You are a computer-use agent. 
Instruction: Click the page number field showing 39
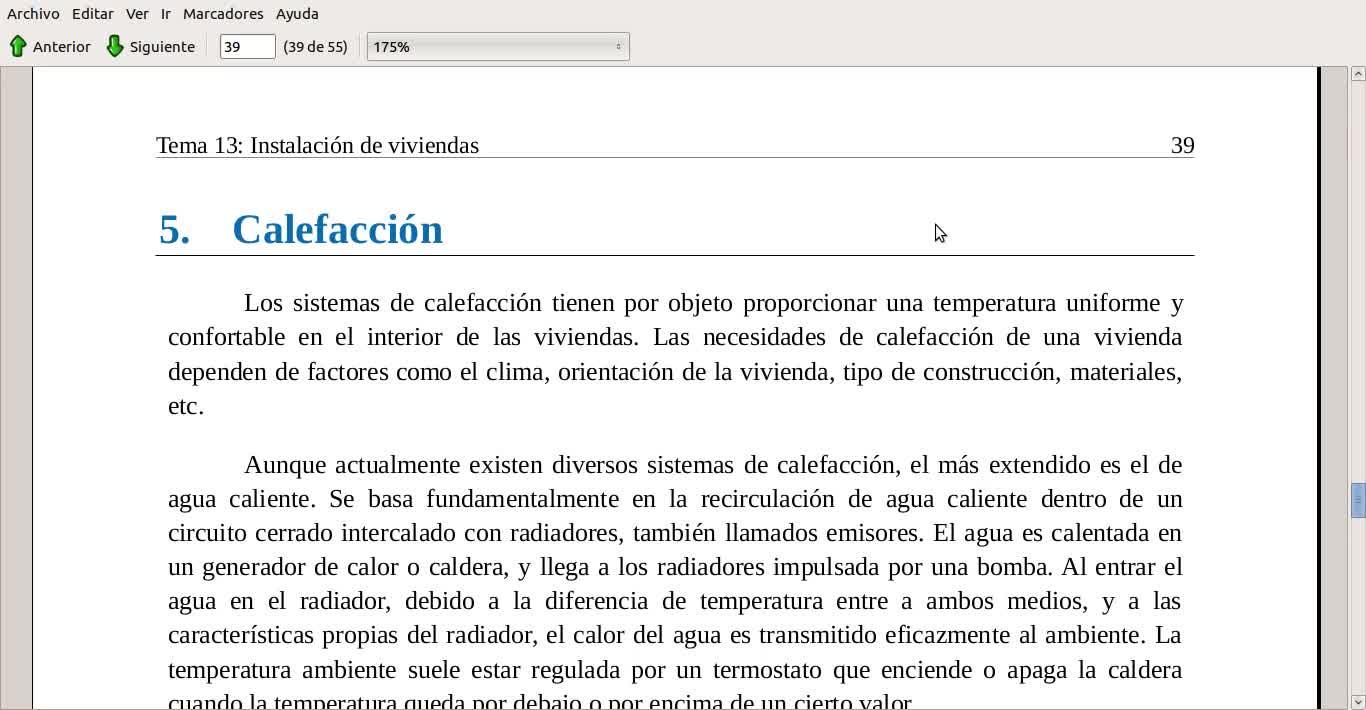coord(247,47)
